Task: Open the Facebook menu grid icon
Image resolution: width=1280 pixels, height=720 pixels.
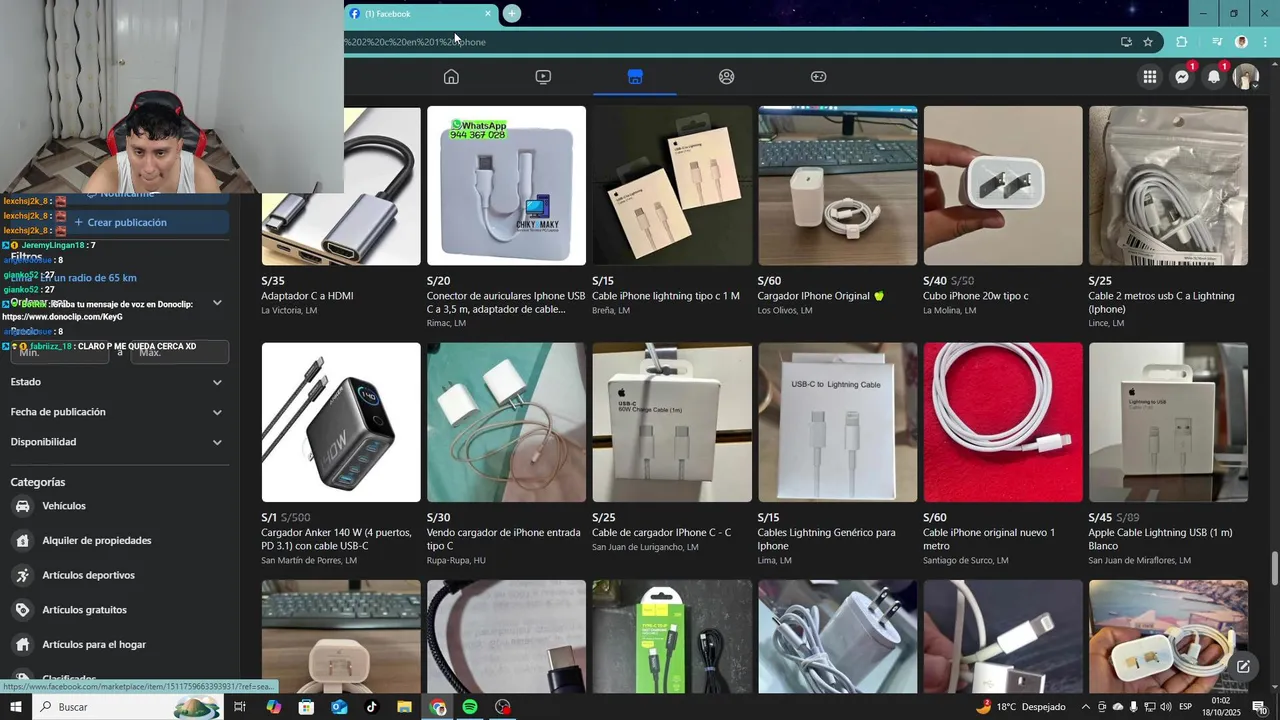Action: click(x=1150, y=77)
